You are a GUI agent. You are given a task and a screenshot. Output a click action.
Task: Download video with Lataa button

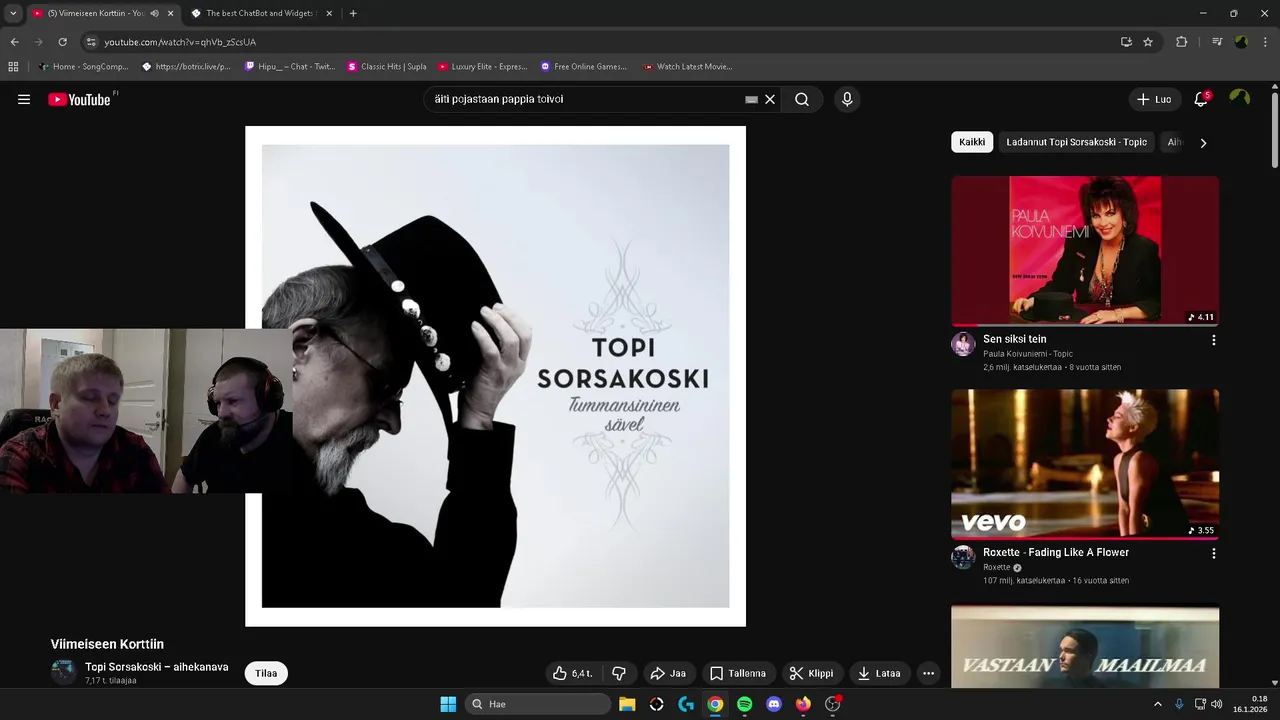pos(878,673)
